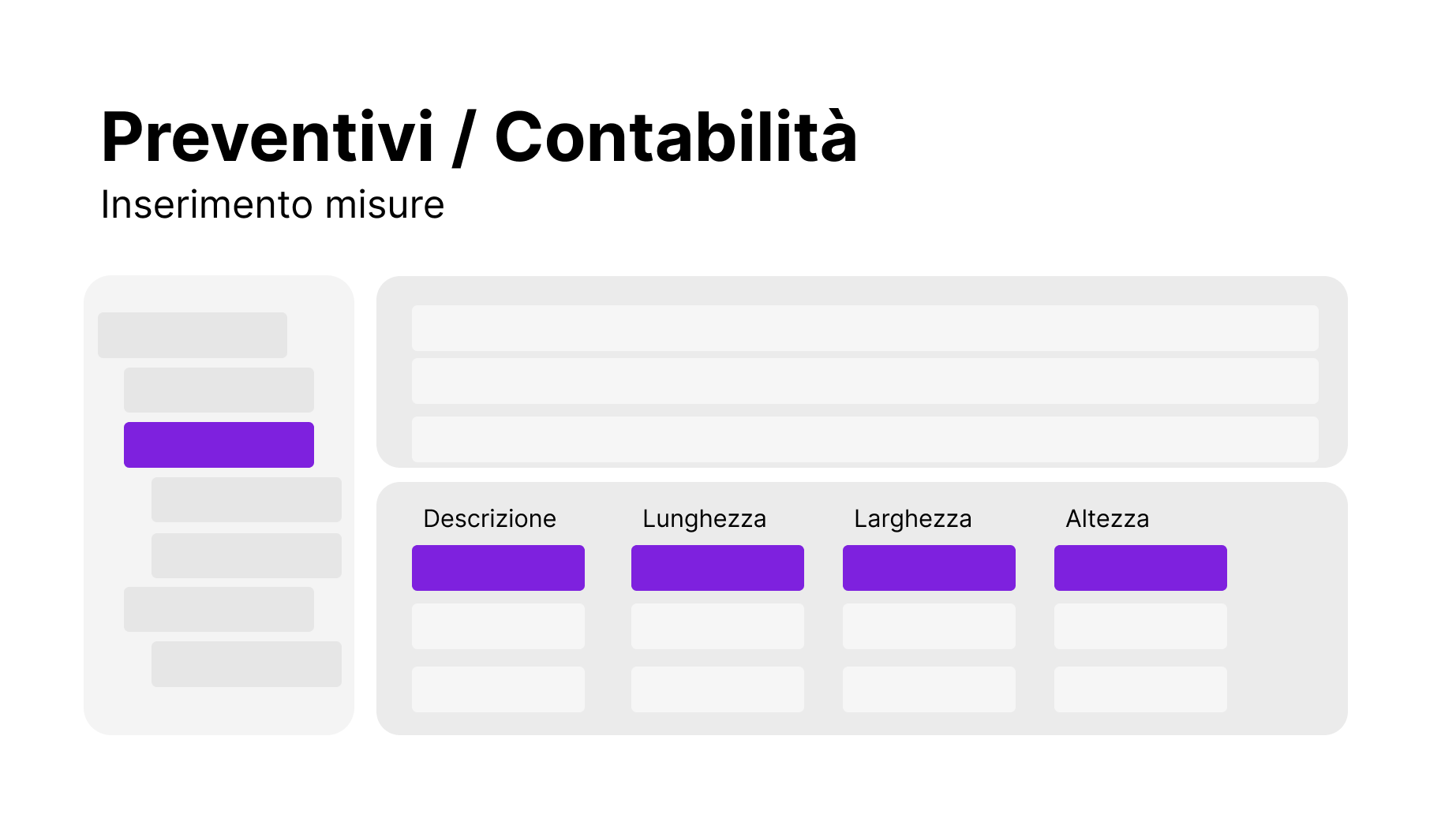Click the Altezza column header
Screen dimensions: 1456x833
(1107, 519)
